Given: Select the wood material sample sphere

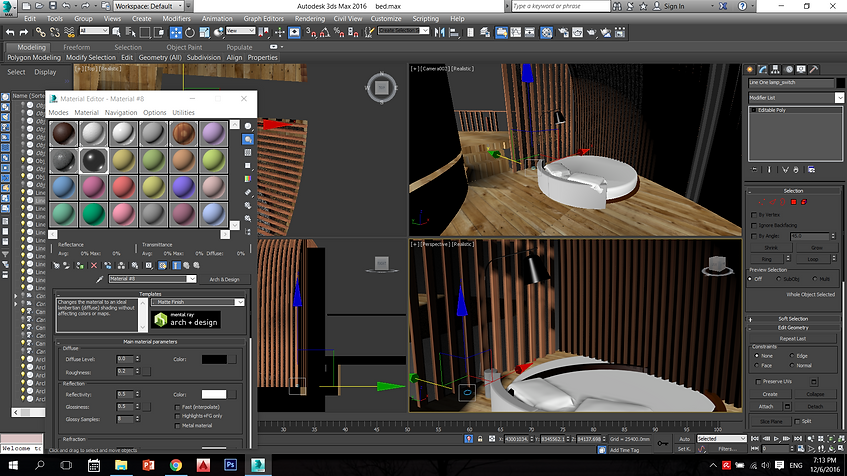Looking at the screenshot, I should 184,133.
